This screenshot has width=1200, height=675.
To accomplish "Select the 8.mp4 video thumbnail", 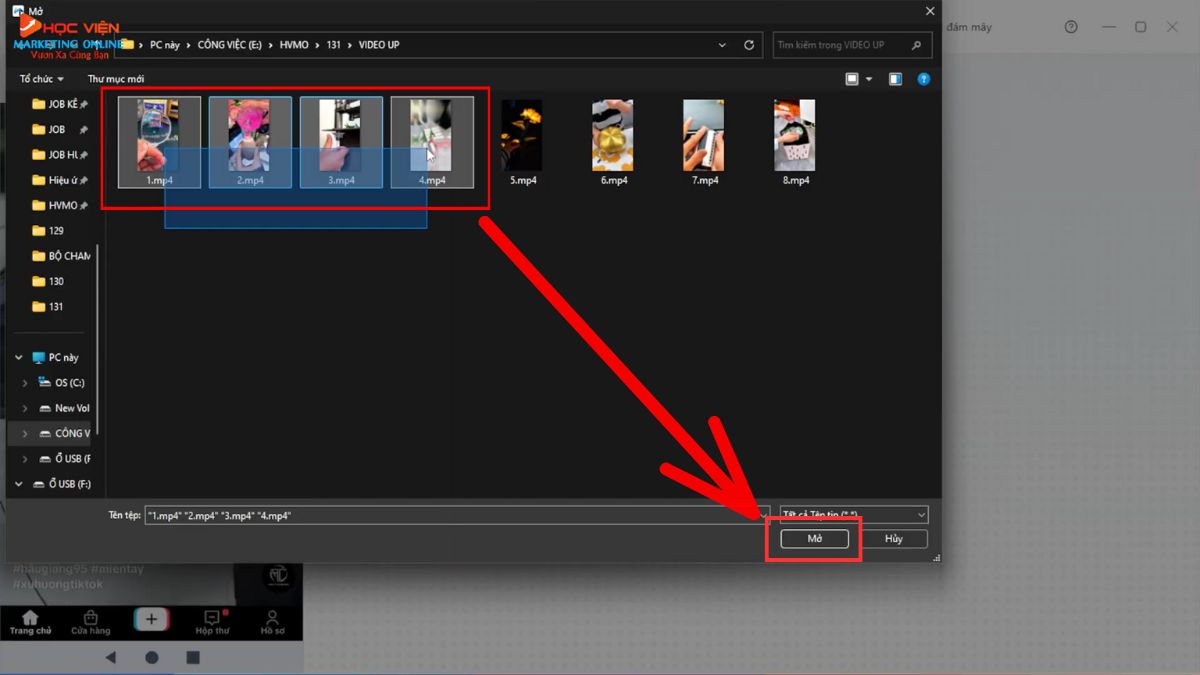I will 795,142.
